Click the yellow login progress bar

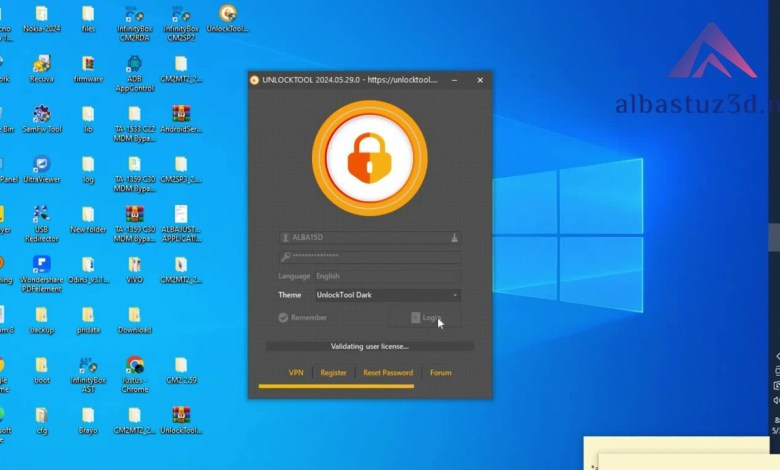(x=336, y=386)
